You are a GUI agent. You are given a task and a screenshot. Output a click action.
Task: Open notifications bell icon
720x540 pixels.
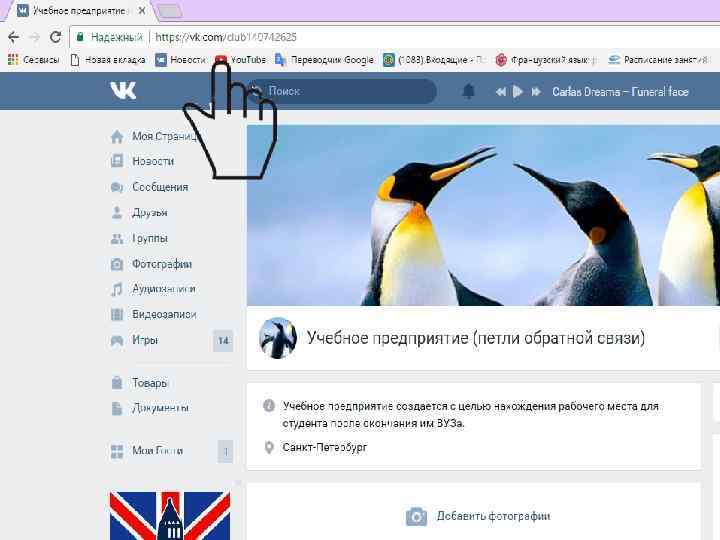click(x=468, y=91)
